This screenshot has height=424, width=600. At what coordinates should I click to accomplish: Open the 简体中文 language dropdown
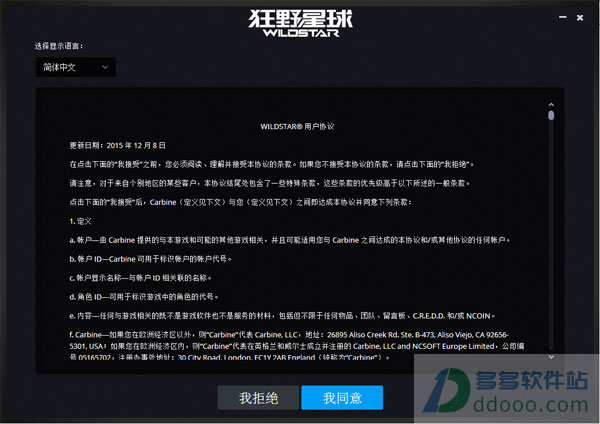click(76, 67)
